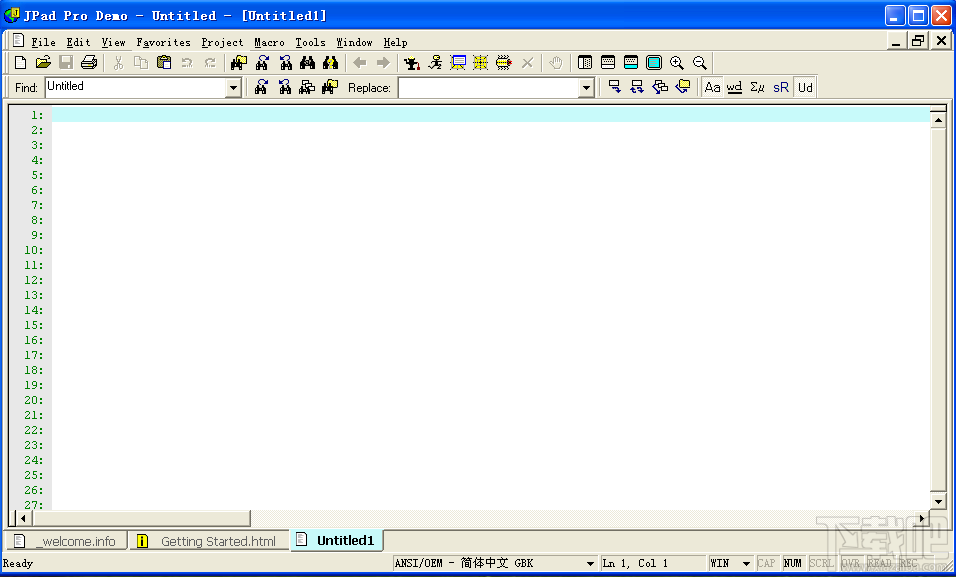Click the vertical scrollbar up arrow

(938, 120)
